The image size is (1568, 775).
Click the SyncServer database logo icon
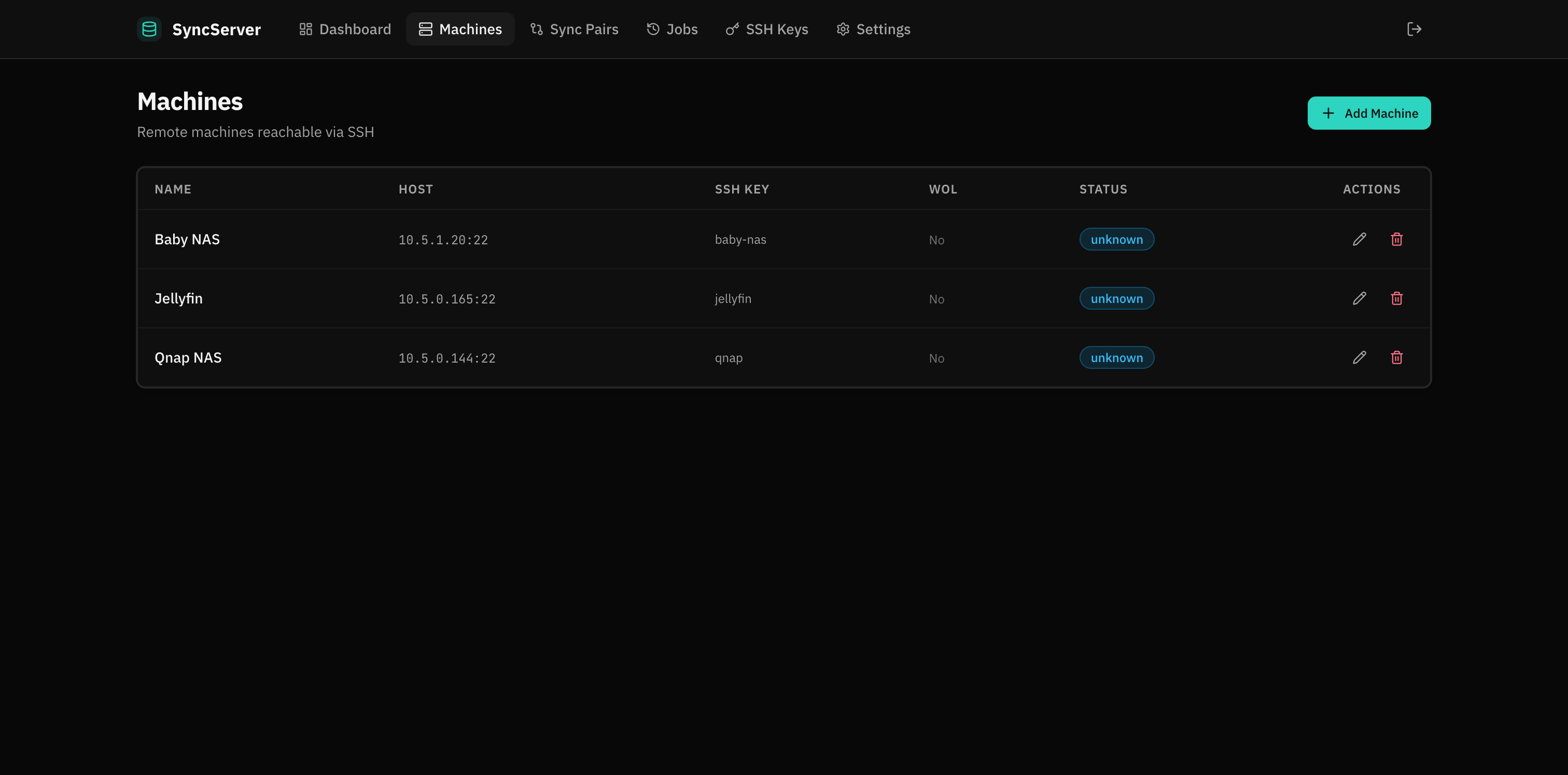pyautogui.click(x=149, y=29)
